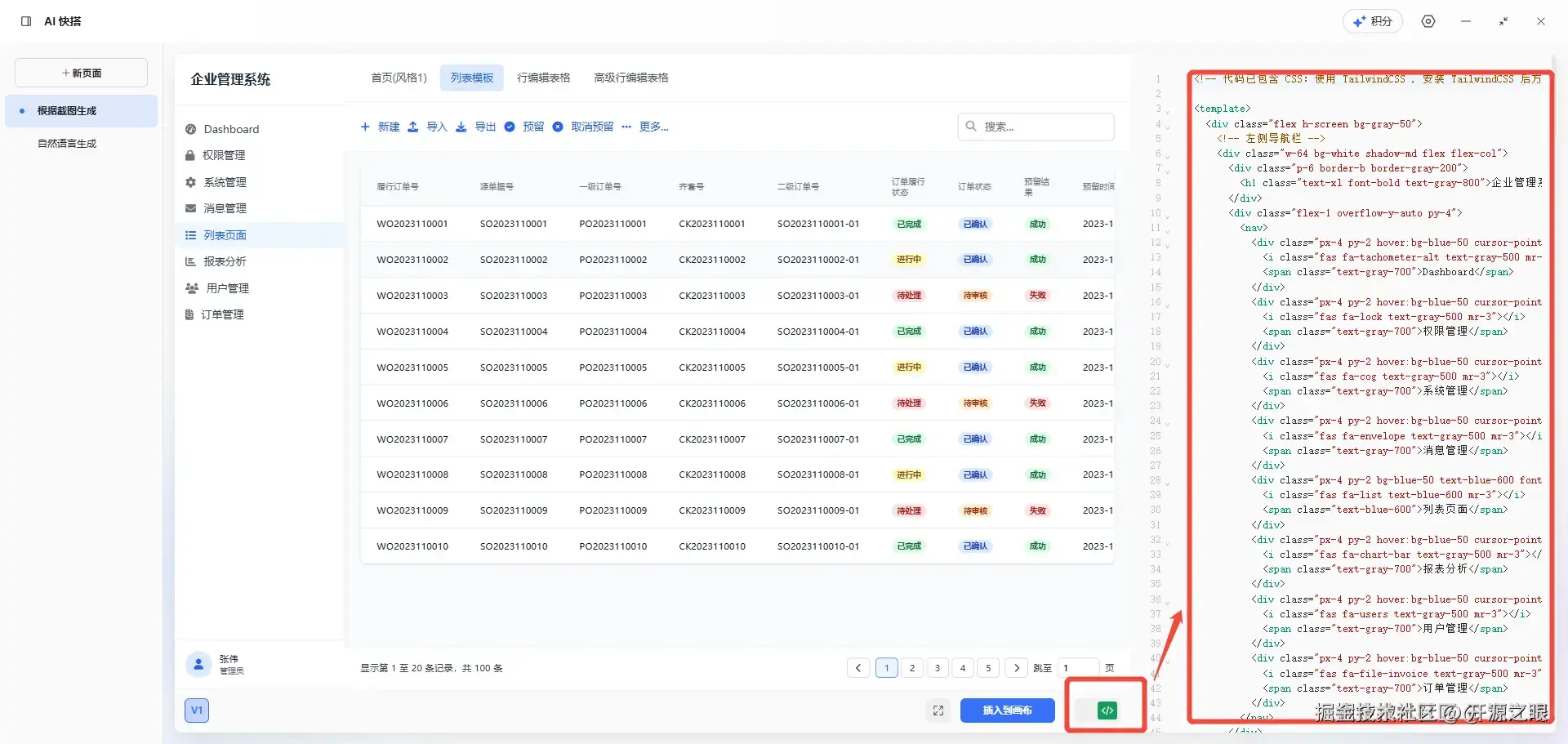1568x744 pixels.
Task: Switch to the 高级行编辑表格 tab
Action: click(x=631, y=78)
